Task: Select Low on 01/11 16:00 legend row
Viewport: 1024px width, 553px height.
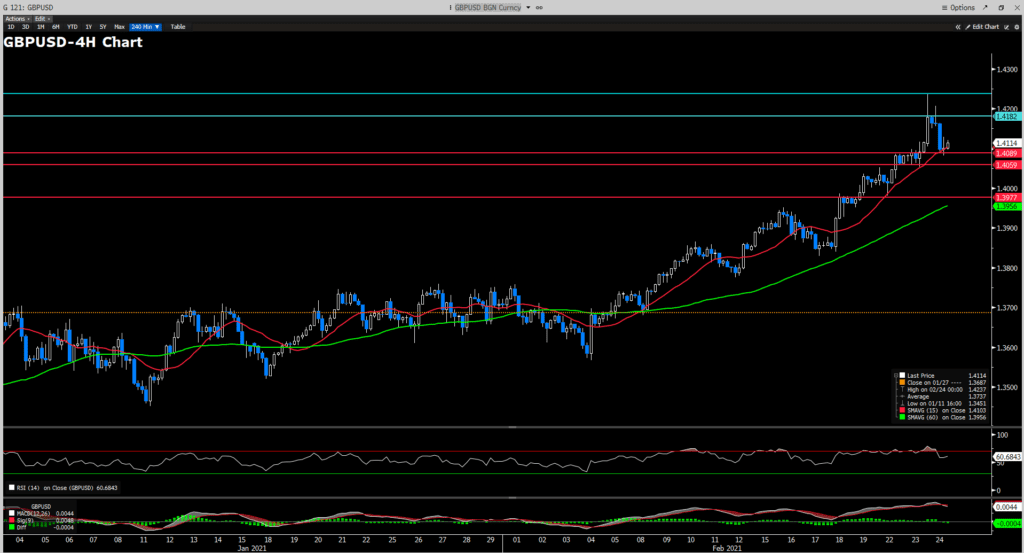Action: point(942,403)
